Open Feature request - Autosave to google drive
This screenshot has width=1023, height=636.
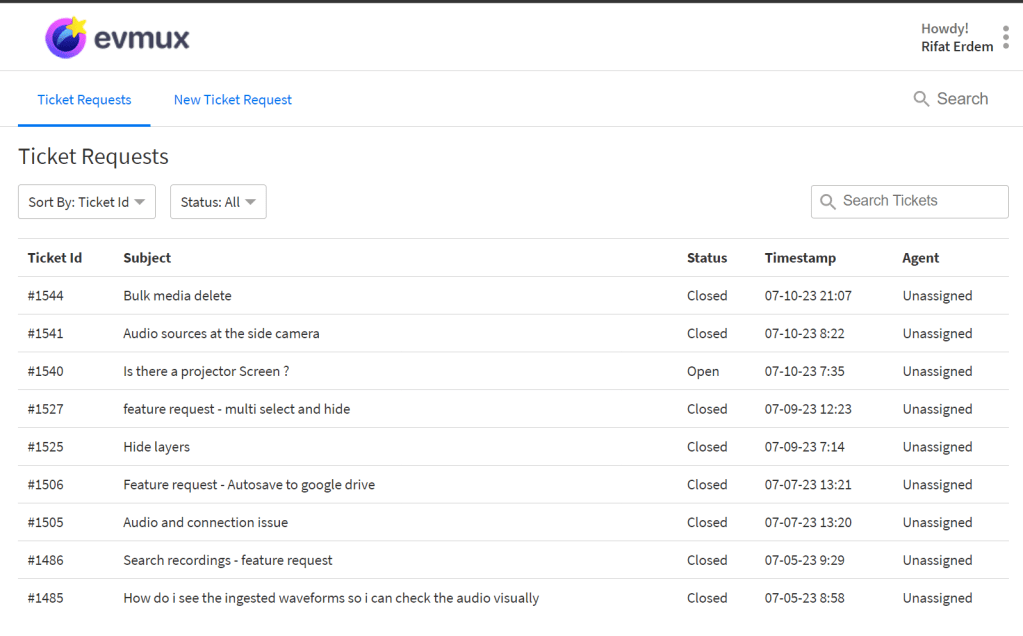point(249,485)
